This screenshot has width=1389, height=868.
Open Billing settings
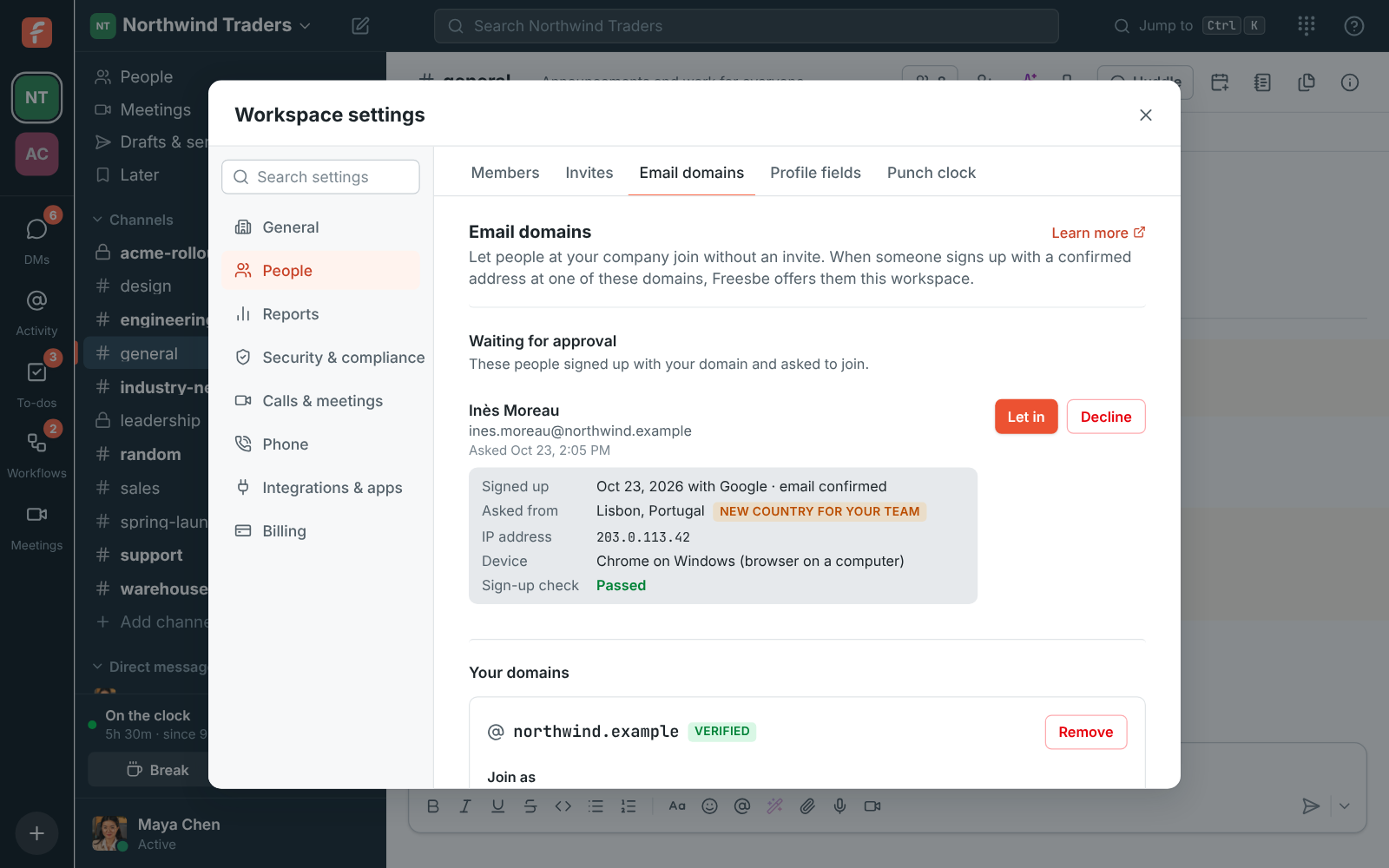pos(320,531)
